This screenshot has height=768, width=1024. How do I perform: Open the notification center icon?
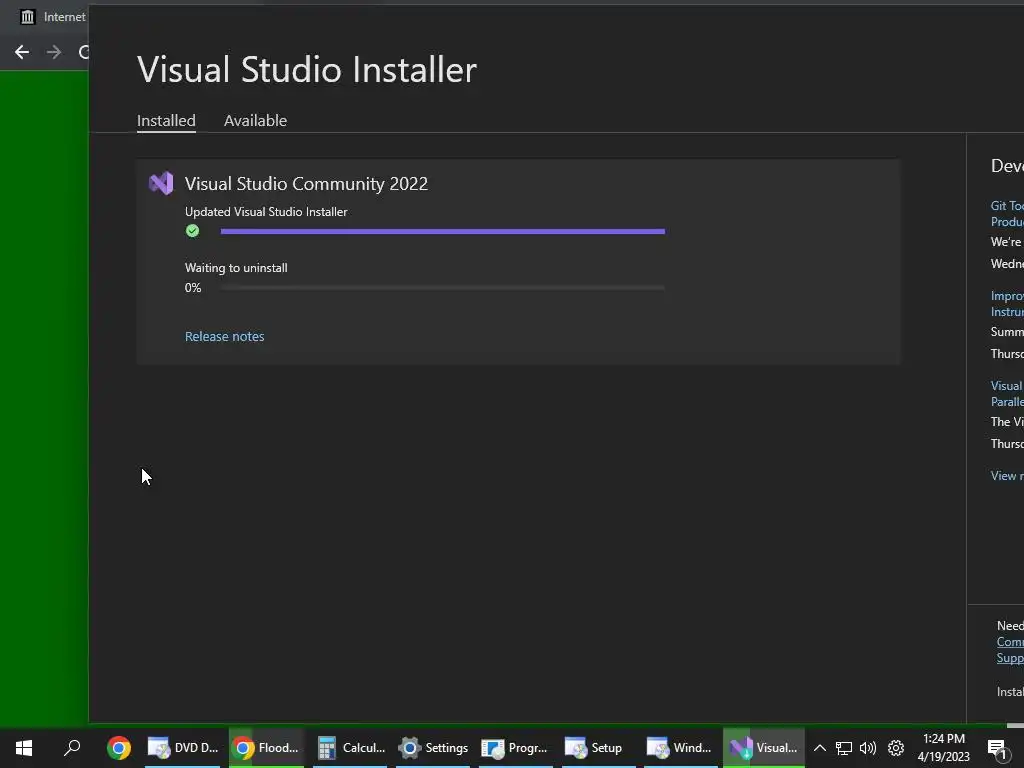click(x=997, y=748)
